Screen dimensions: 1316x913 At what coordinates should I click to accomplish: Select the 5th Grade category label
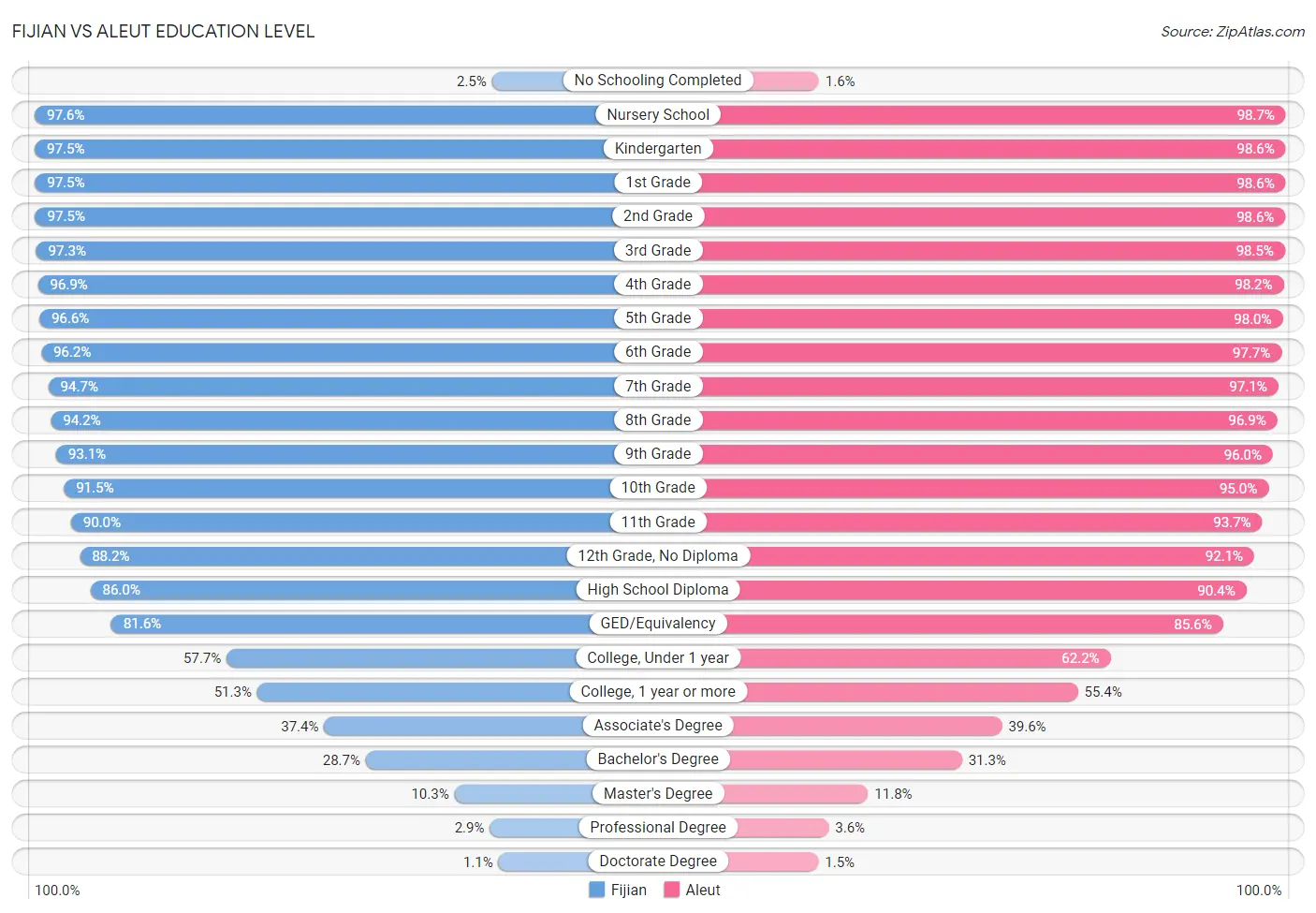click(x=658, y=318)
